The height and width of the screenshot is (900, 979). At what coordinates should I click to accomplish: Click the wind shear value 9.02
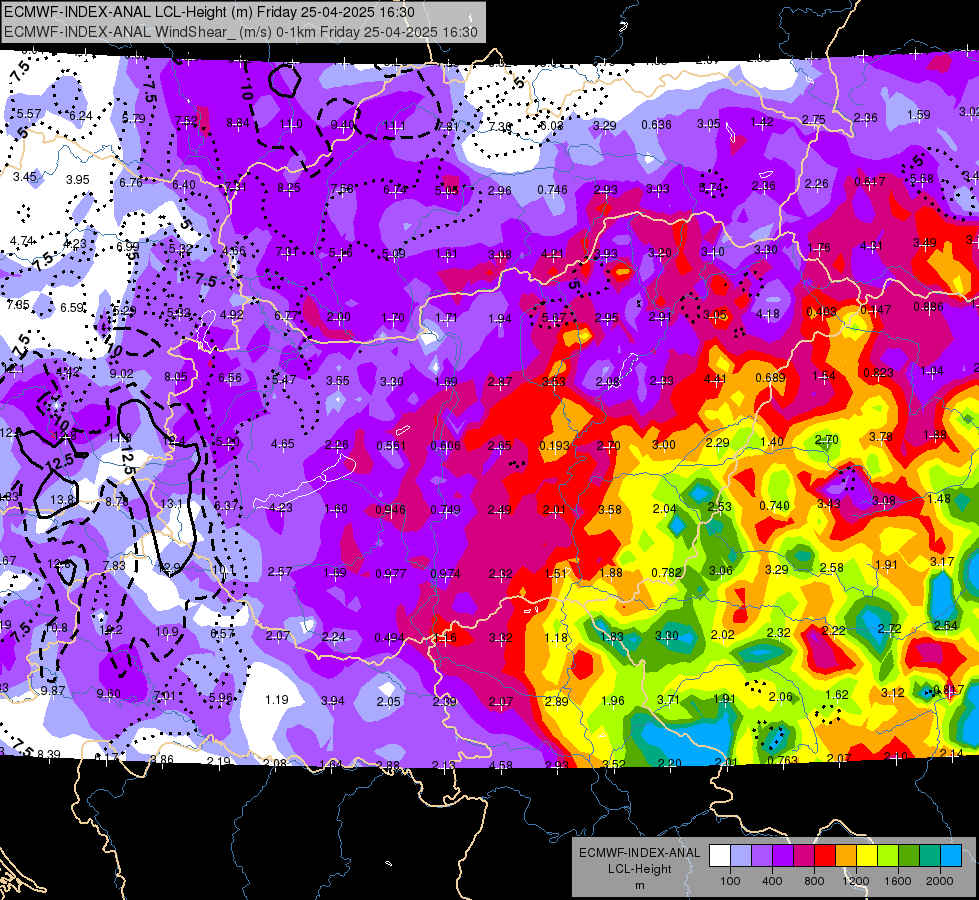121,373
